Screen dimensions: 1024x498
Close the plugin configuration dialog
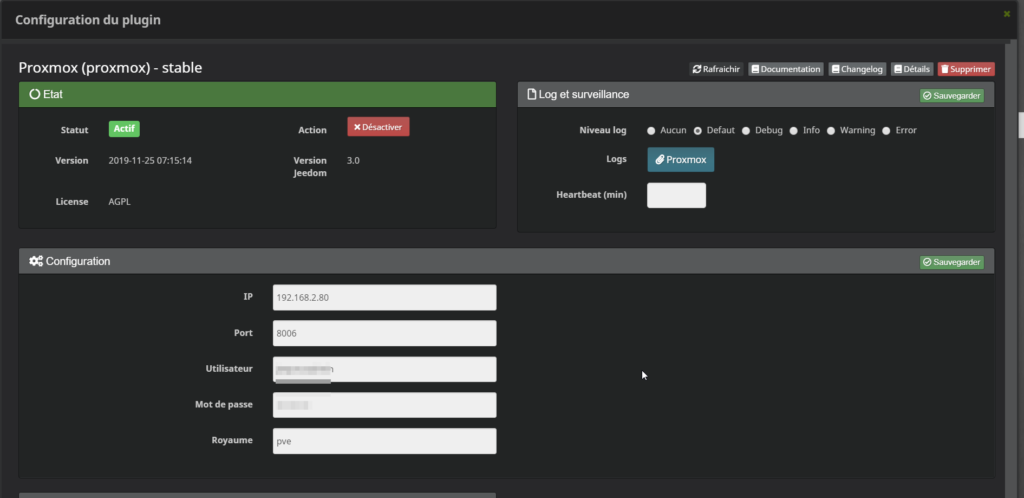pyautogui.click(x=1006, y=14)
